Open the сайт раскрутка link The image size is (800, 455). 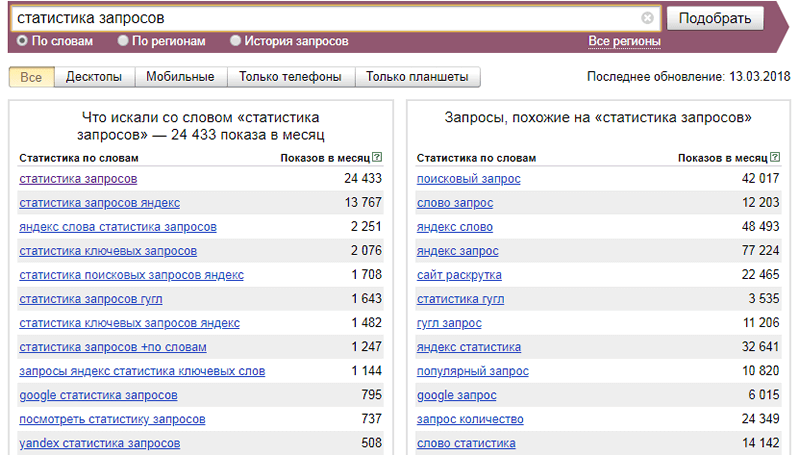(x=459, y=275)
